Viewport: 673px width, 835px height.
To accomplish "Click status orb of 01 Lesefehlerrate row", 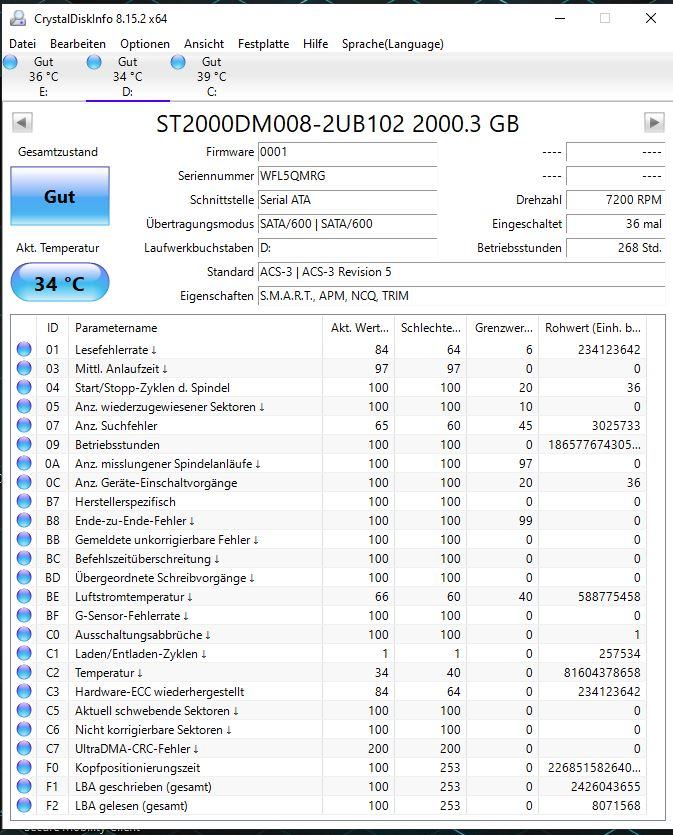I will click(x=24, y=349).
